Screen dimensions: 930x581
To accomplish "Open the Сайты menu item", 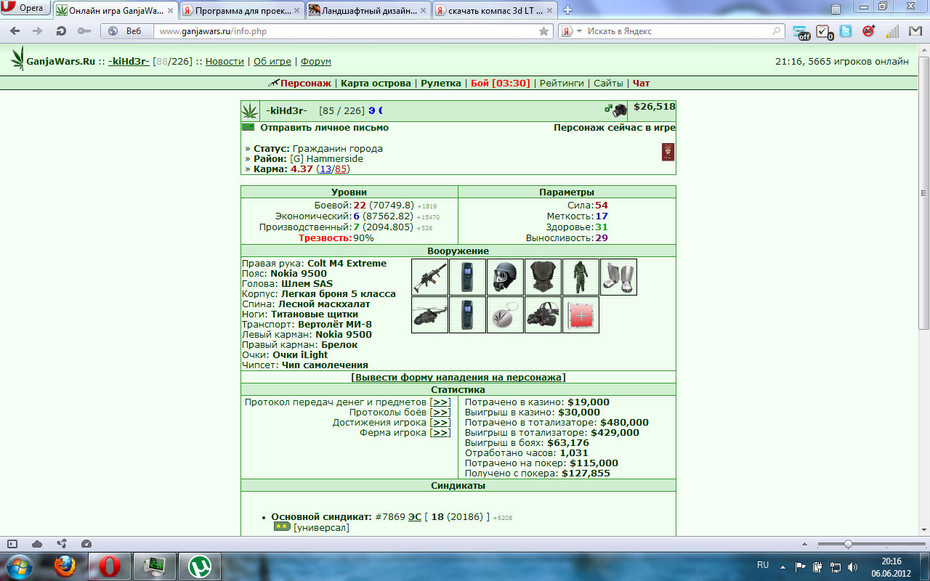I will coord(608,83).
